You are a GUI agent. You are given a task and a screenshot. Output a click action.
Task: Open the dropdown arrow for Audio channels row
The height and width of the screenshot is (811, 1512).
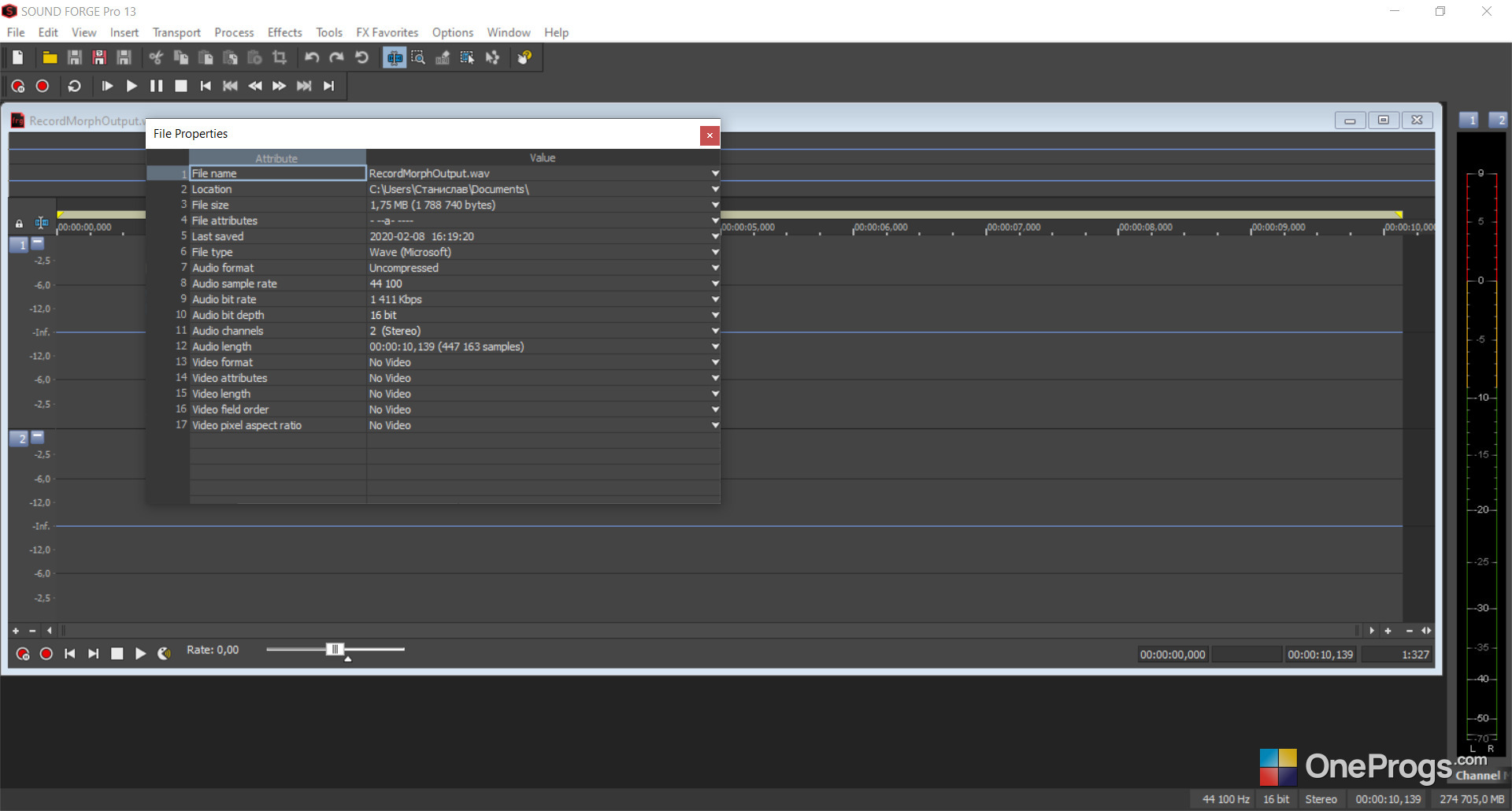(715, 331)
